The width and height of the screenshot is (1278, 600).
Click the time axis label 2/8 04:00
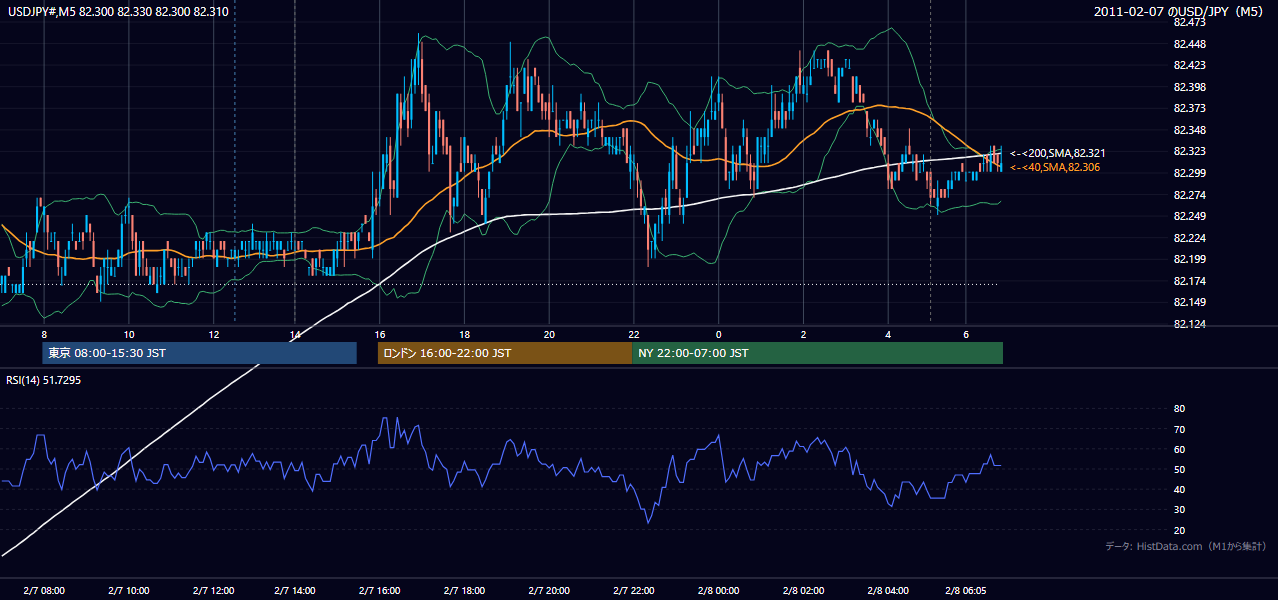(x=888, y=591)
